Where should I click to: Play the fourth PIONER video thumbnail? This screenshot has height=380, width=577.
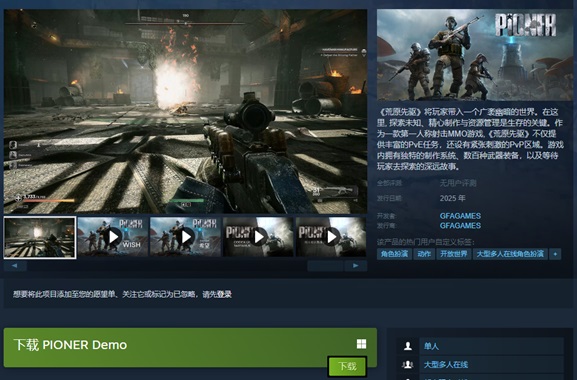[258, 237]
